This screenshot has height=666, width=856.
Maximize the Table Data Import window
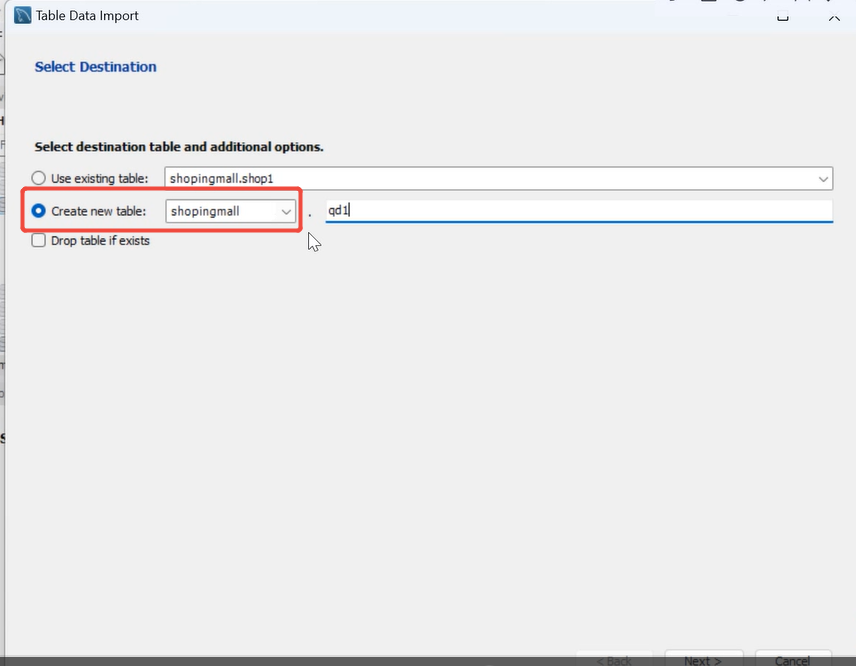(x=784, y=16)
